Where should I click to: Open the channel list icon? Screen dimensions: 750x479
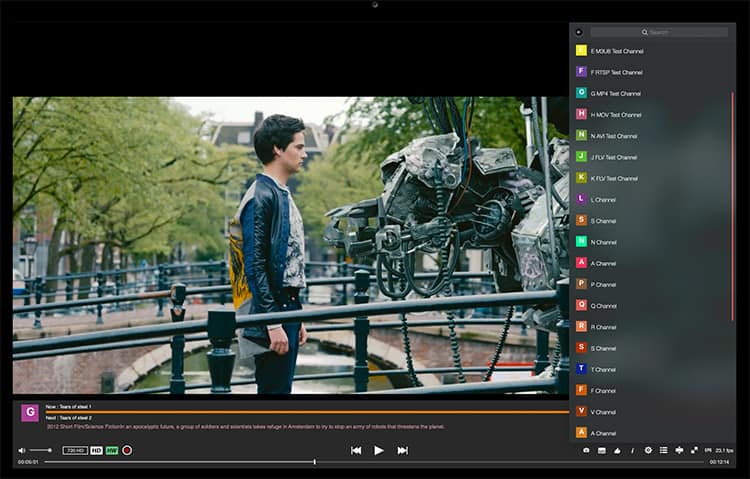(x=663, y=450)
